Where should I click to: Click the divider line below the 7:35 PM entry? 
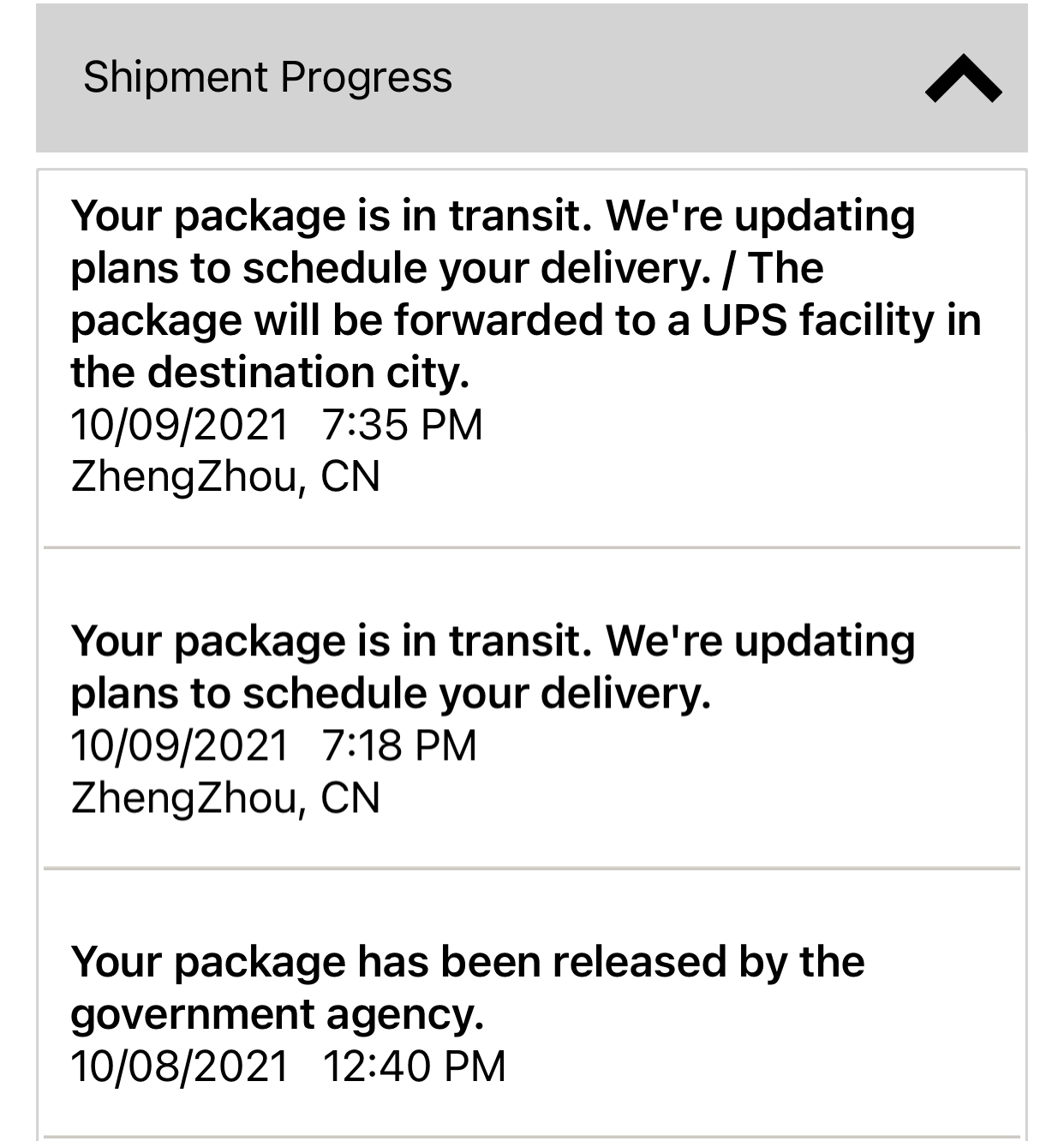[x=532, y=547]
